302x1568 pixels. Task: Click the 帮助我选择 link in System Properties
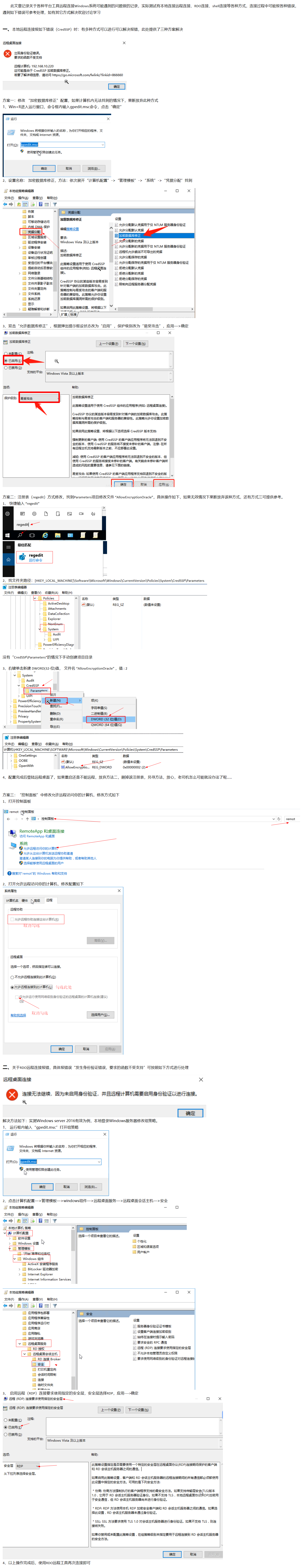pos(18,1015)
